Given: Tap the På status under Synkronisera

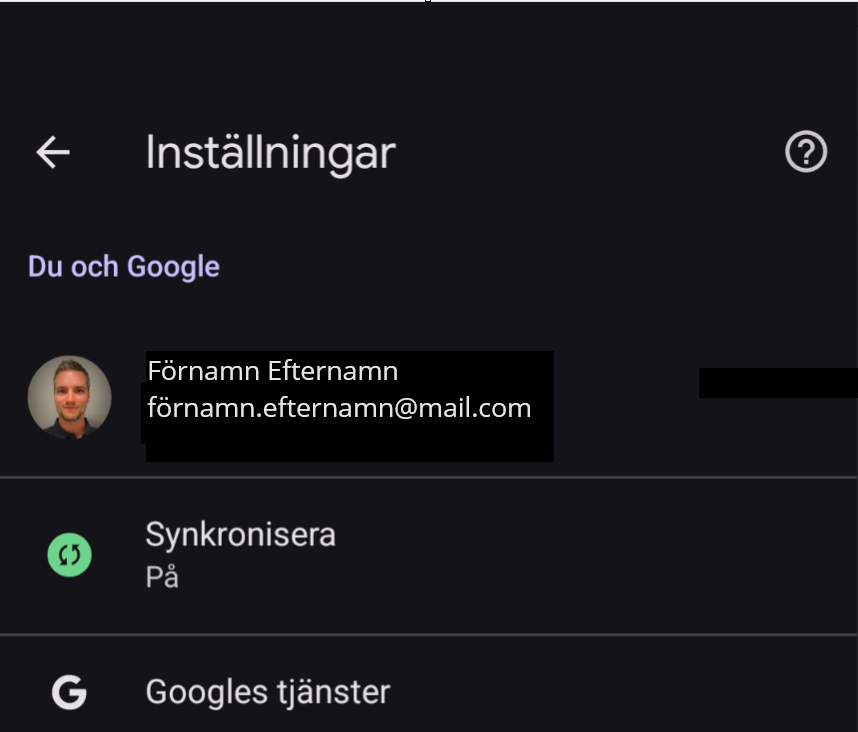Looking at the screenshot, I should pyautogui.click(x=162, y=577).
